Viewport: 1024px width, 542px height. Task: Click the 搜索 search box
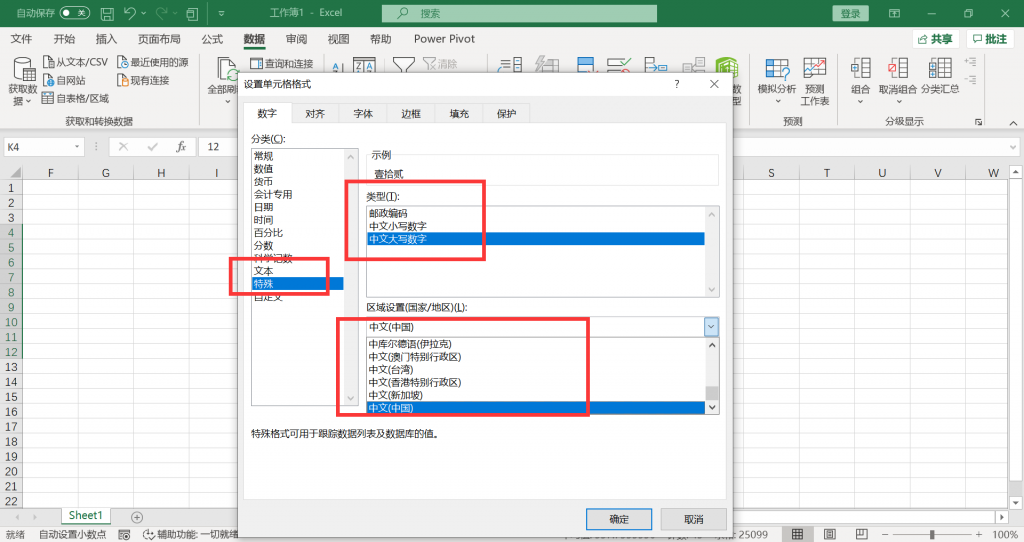(x=519, y=13)
